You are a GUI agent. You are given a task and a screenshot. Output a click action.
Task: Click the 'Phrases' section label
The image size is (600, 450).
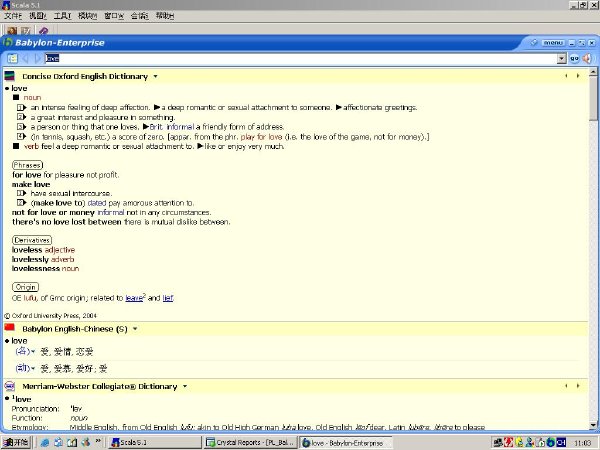click(x=27, y=165)
